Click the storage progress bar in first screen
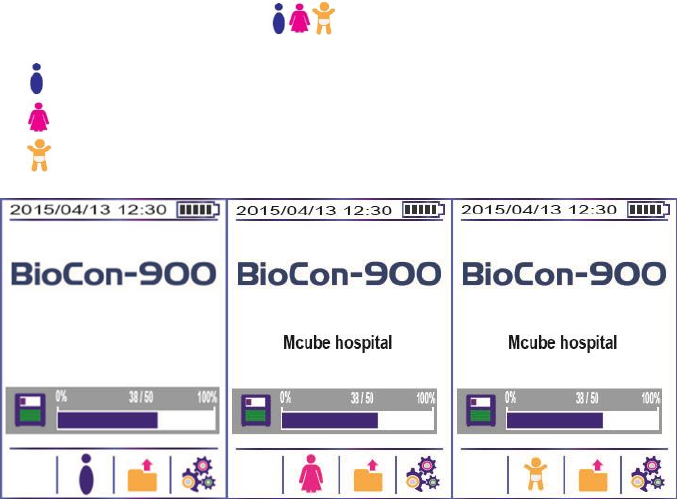This screenshot has width=677, height=499. click(x=136, y=419)
